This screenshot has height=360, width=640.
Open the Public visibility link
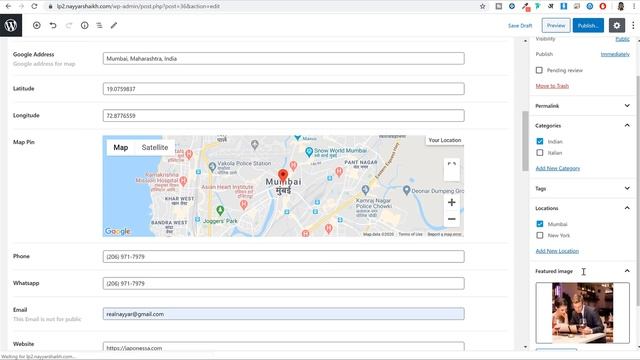[x=622, y=39]
